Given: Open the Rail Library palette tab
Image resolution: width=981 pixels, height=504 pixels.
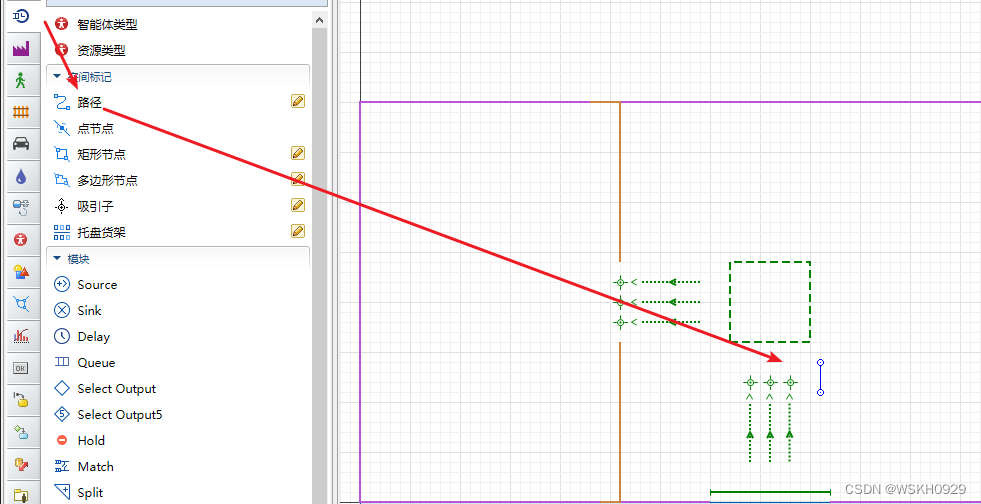Looking at the screenshot, I should [x=21, y=112].
